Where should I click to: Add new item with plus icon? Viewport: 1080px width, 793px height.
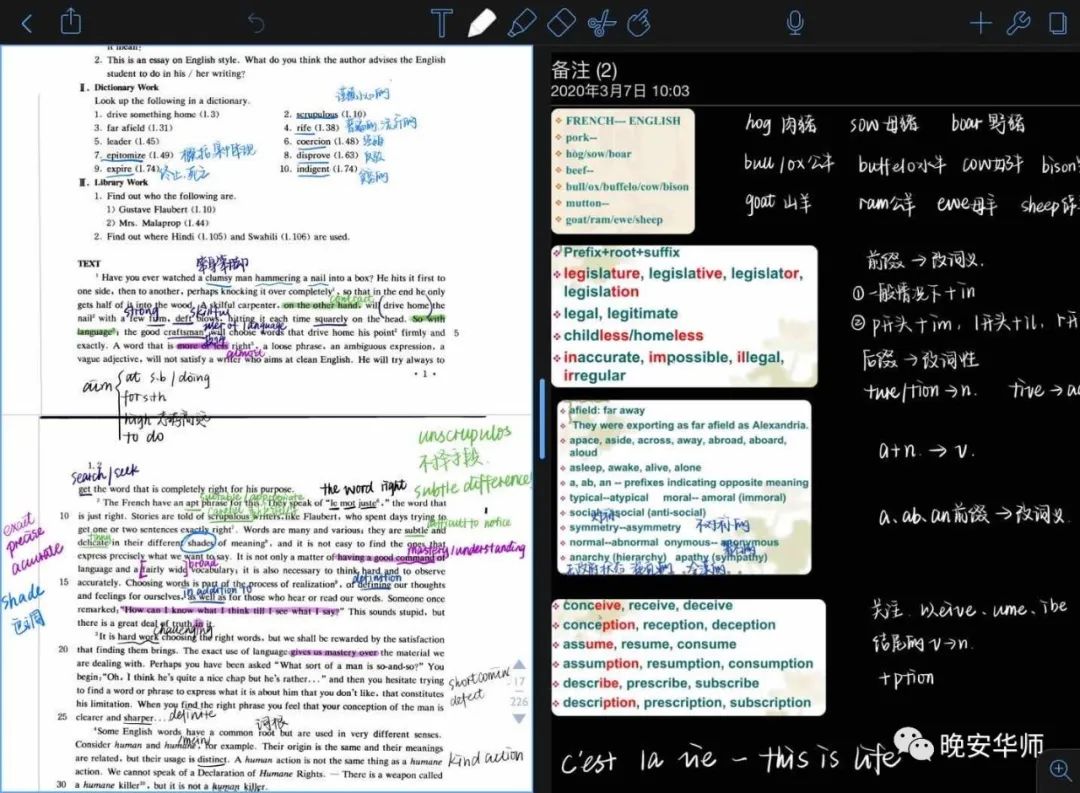point(980,23)
